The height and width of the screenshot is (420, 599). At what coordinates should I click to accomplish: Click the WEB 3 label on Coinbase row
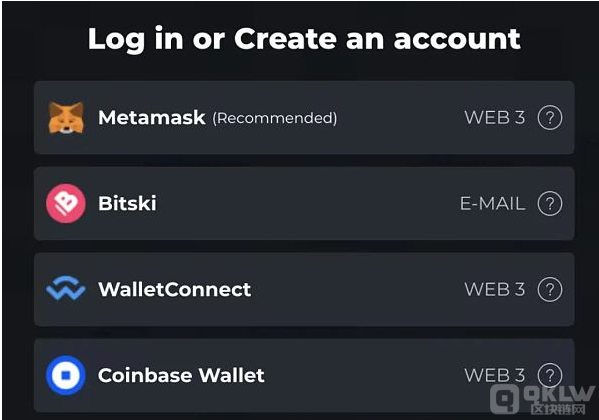[495, 375]
